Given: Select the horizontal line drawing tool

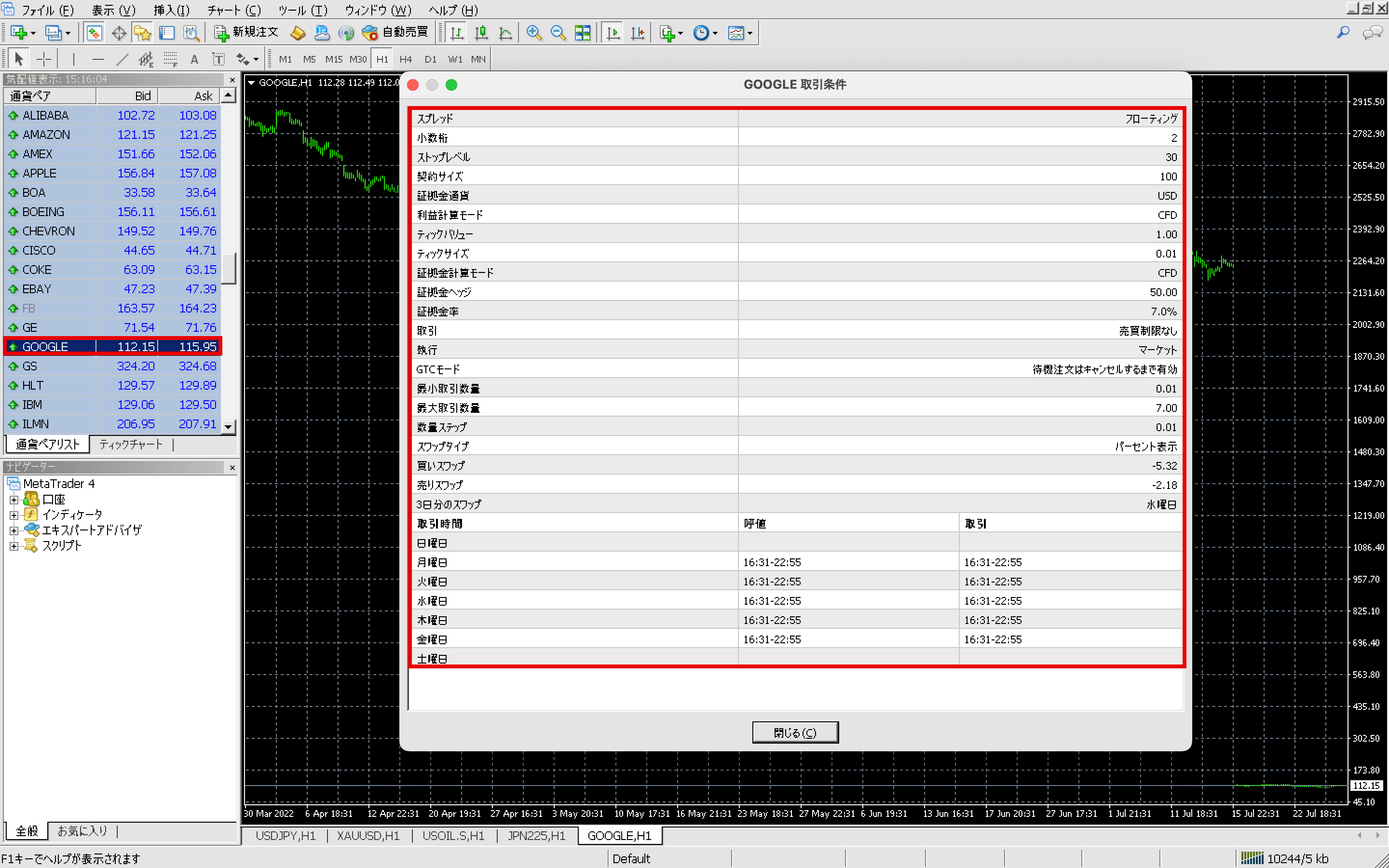Looking at the screenshot, I should (x=98, y=59).
